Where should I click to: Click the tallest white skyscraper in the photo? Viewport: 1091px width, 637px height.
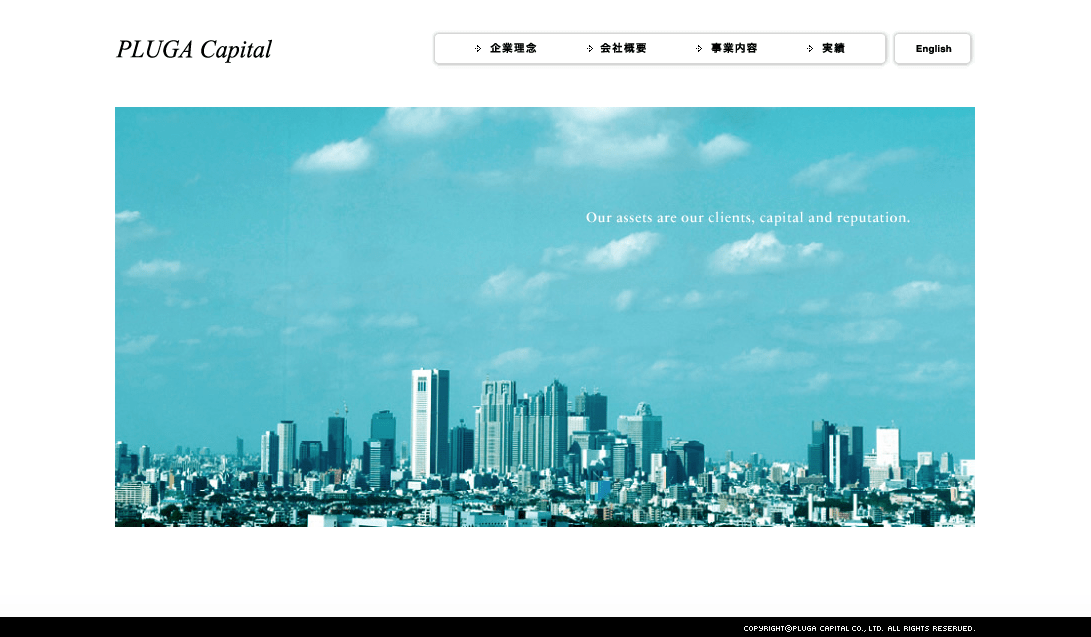pos(429,420)
